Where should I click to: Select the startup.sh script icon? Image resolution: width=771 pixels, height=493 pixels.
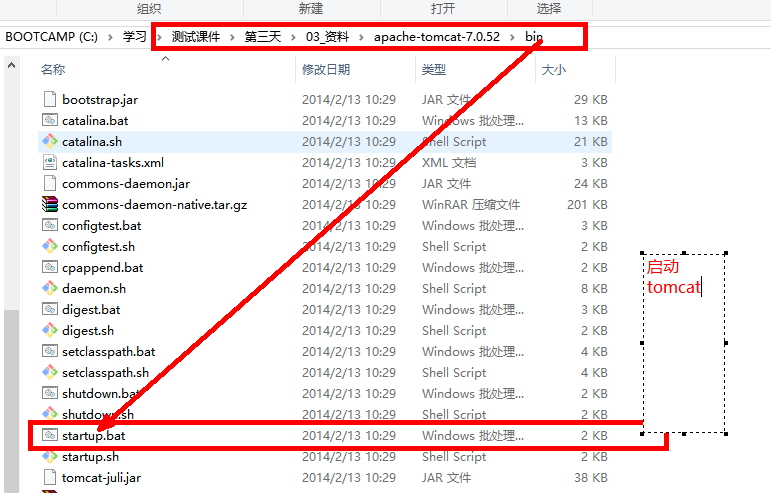pyautogui.click(x=50, y=457)
